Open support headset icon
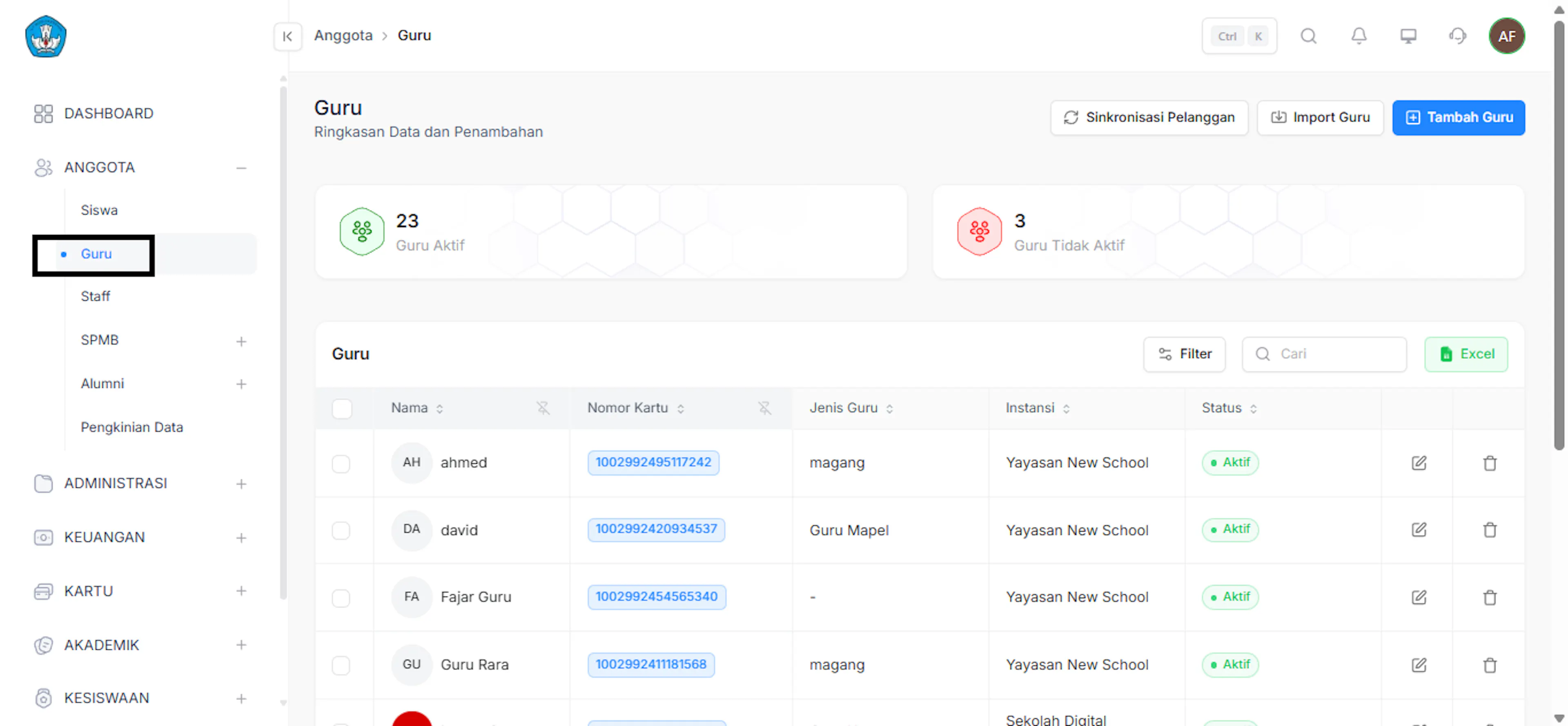The height and width of the screenshot is (726, 1568). [x=1457, y=36]
